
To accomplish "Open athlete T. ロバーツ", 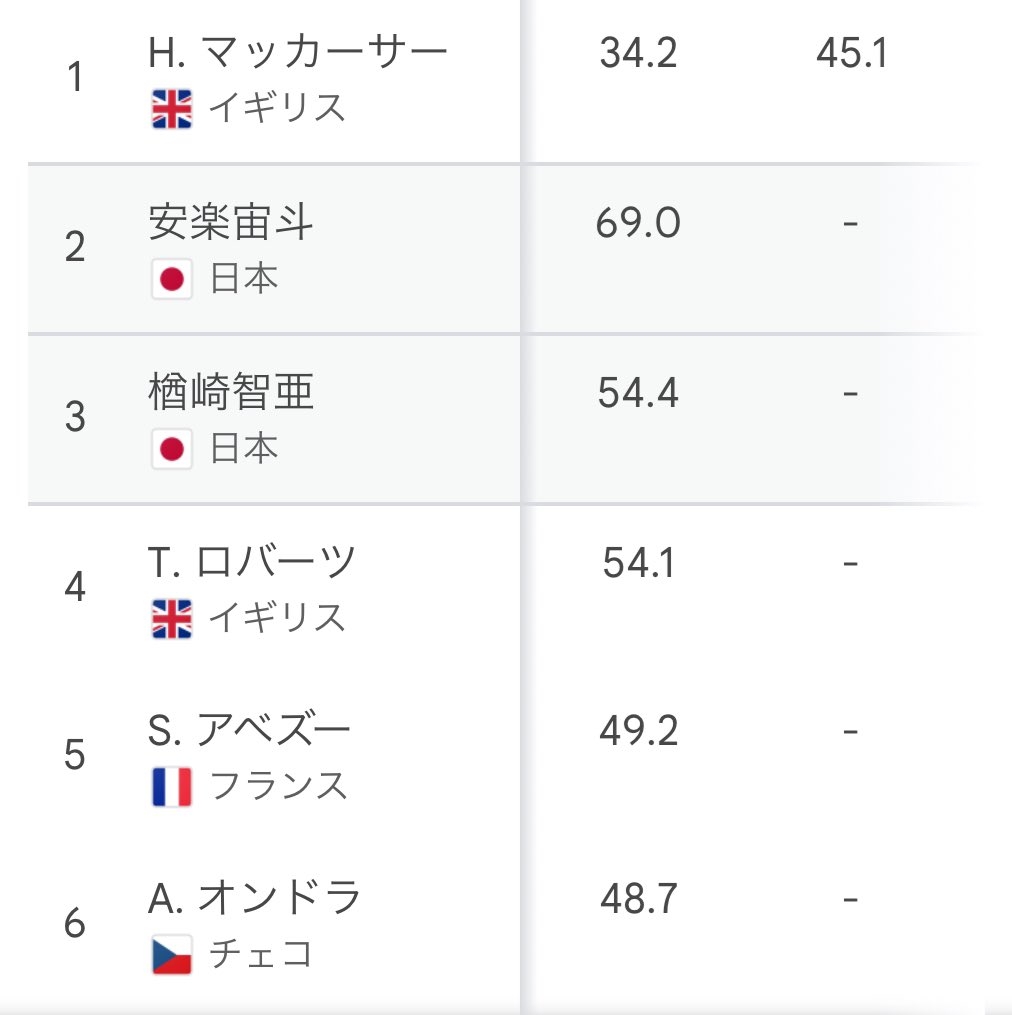I will (252, 562).
